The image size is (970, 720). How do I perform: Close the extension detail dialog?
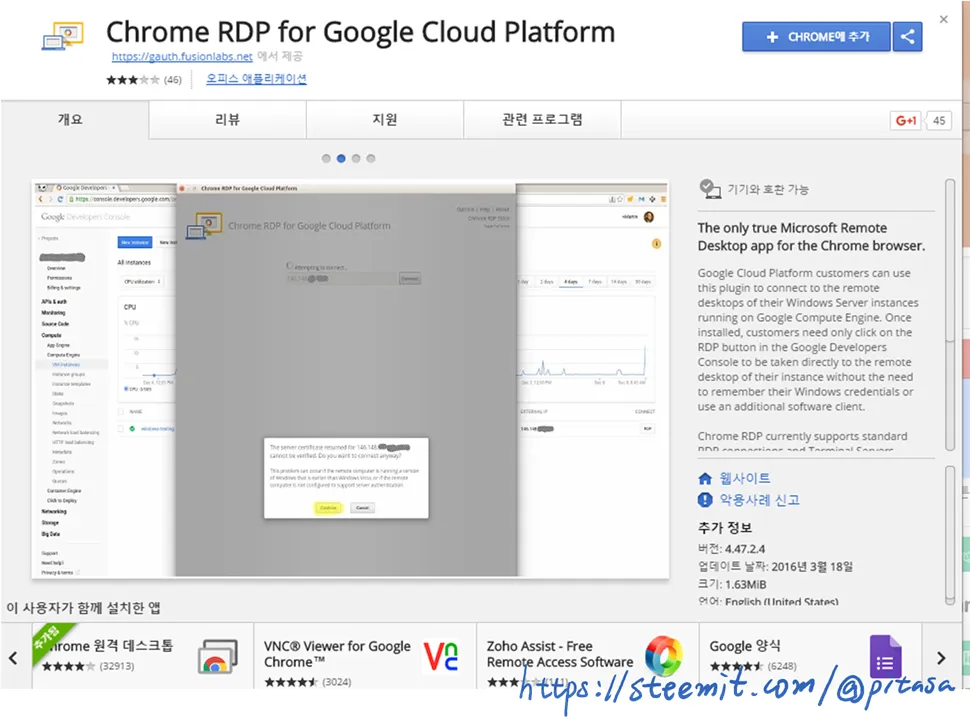[x=943, y=19]
